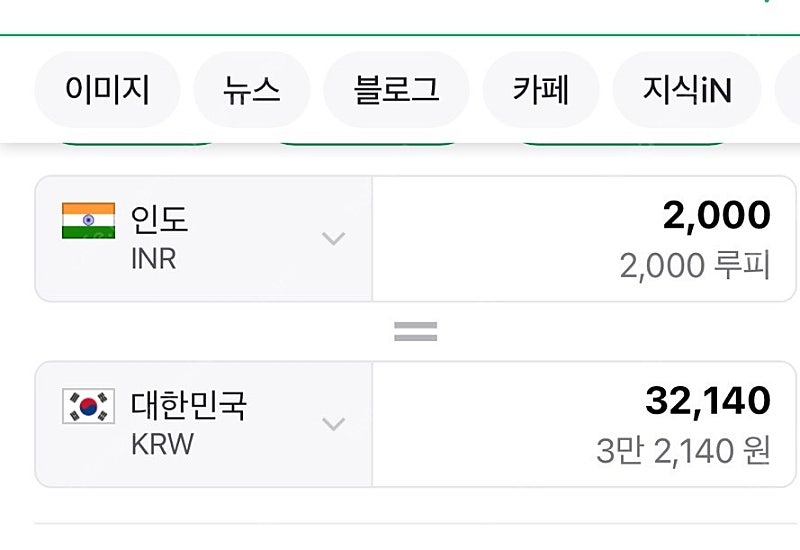The height and width of the screenshot is (550, 800).
Task: Select the 대한민국 country name label
Action: [x=189, y=405]
